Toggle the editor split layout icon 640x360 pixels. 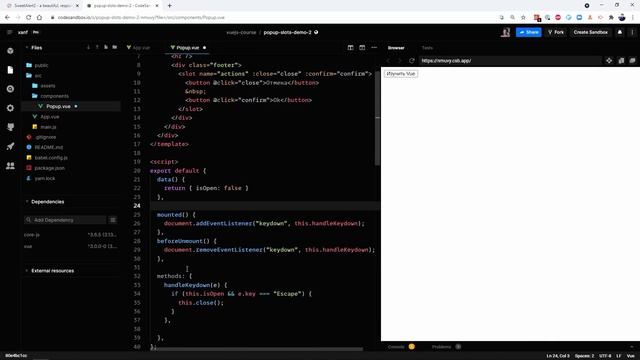[x=350, y=47]
